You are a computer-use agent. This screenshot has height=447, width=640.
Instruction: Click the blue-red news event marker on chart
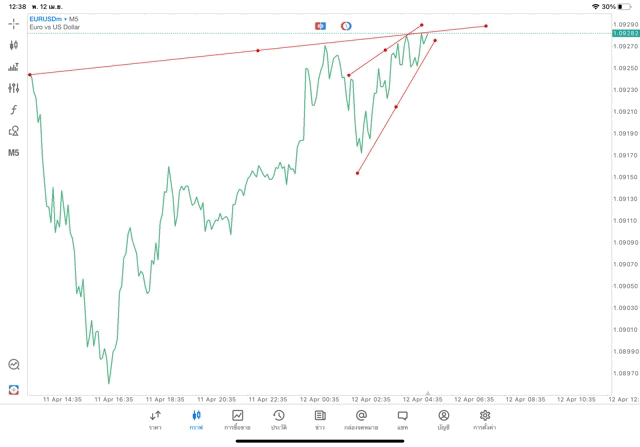[320, 24]
